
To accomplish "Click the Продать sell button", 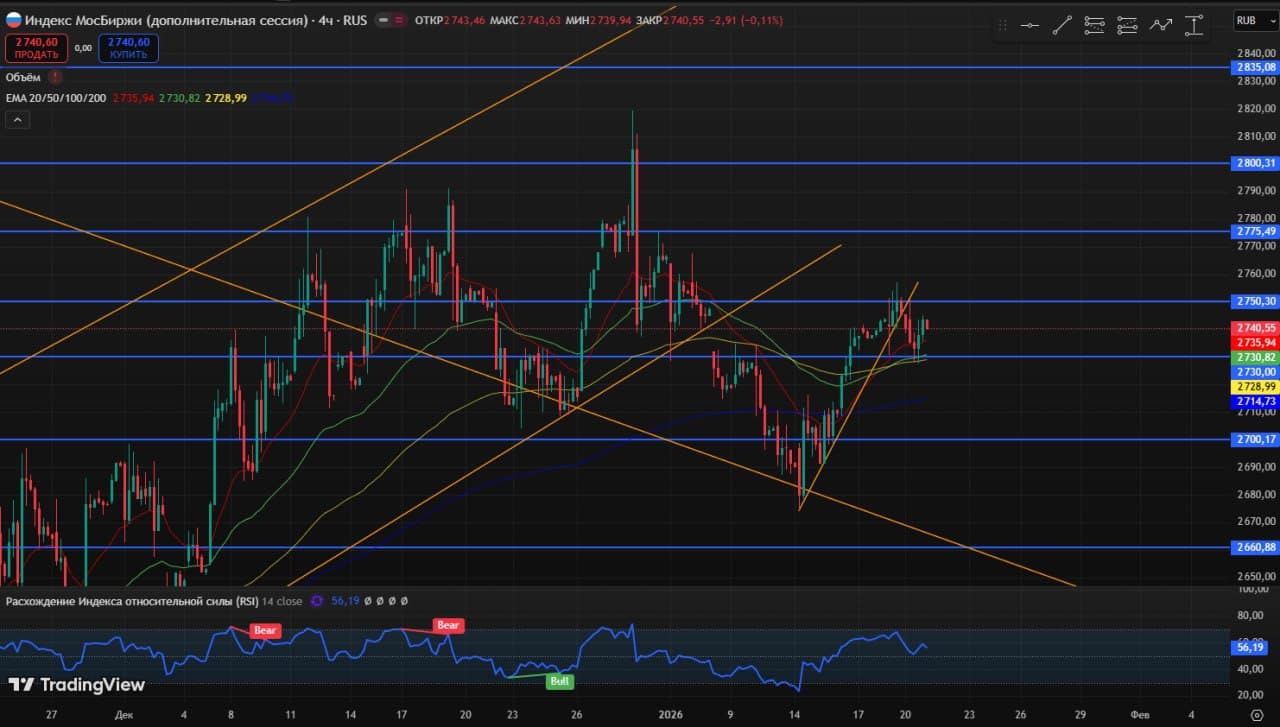I will [36, 48].
